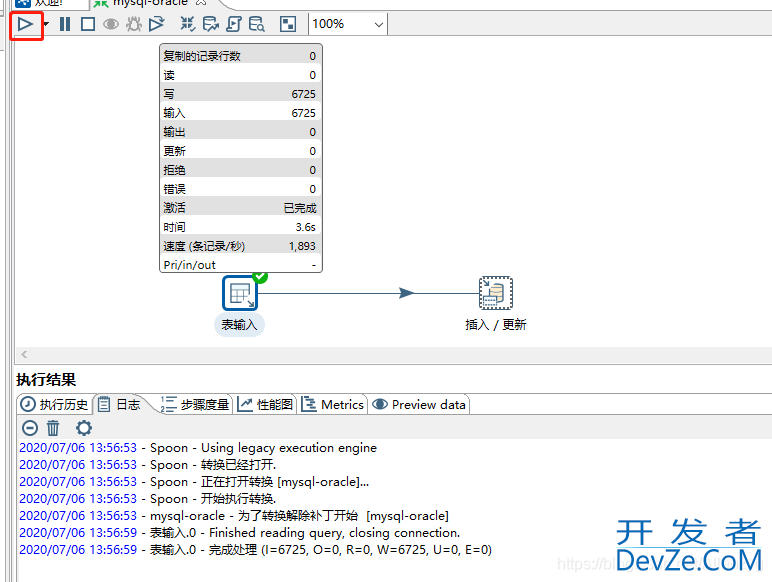Pause the running transformation

point(64,24)
